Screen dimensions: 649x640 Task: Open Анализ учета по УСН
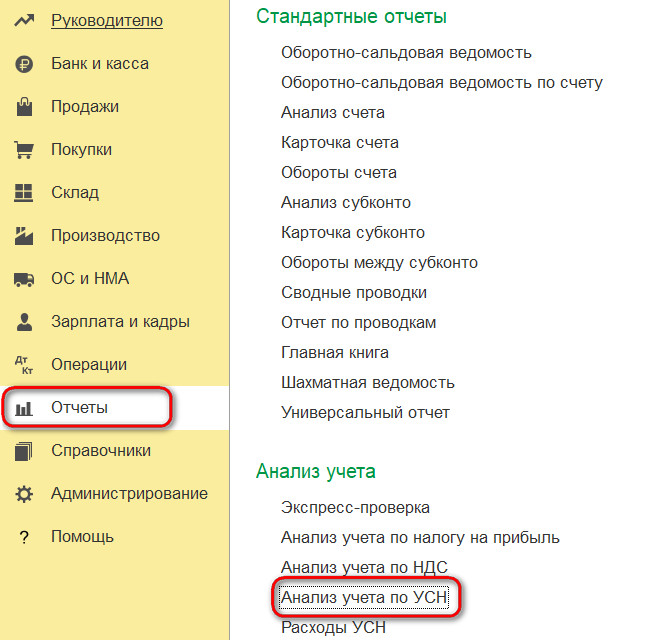coord(364,598)
